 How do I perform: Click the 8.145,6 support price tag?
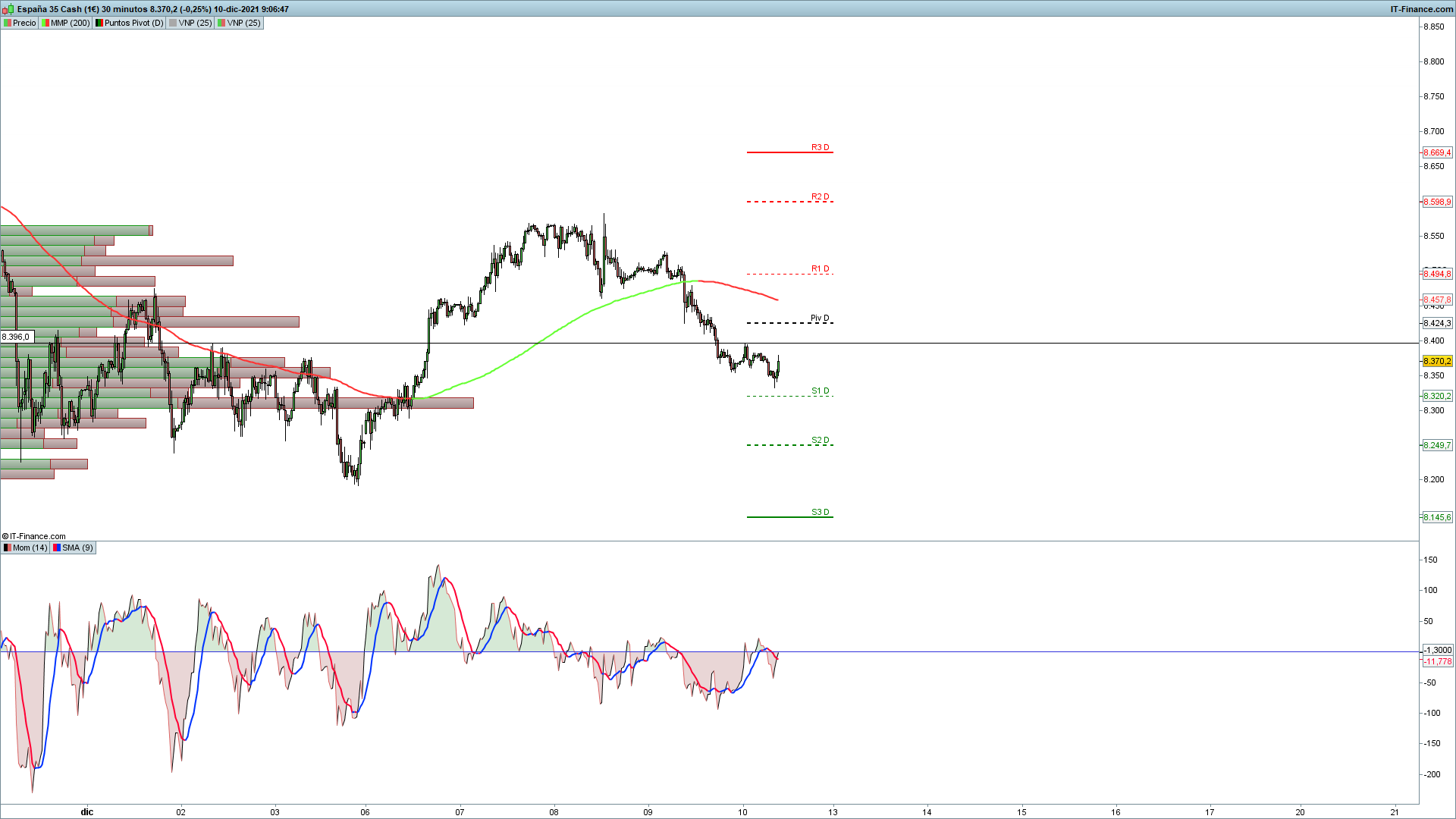tap(1437, 517)
